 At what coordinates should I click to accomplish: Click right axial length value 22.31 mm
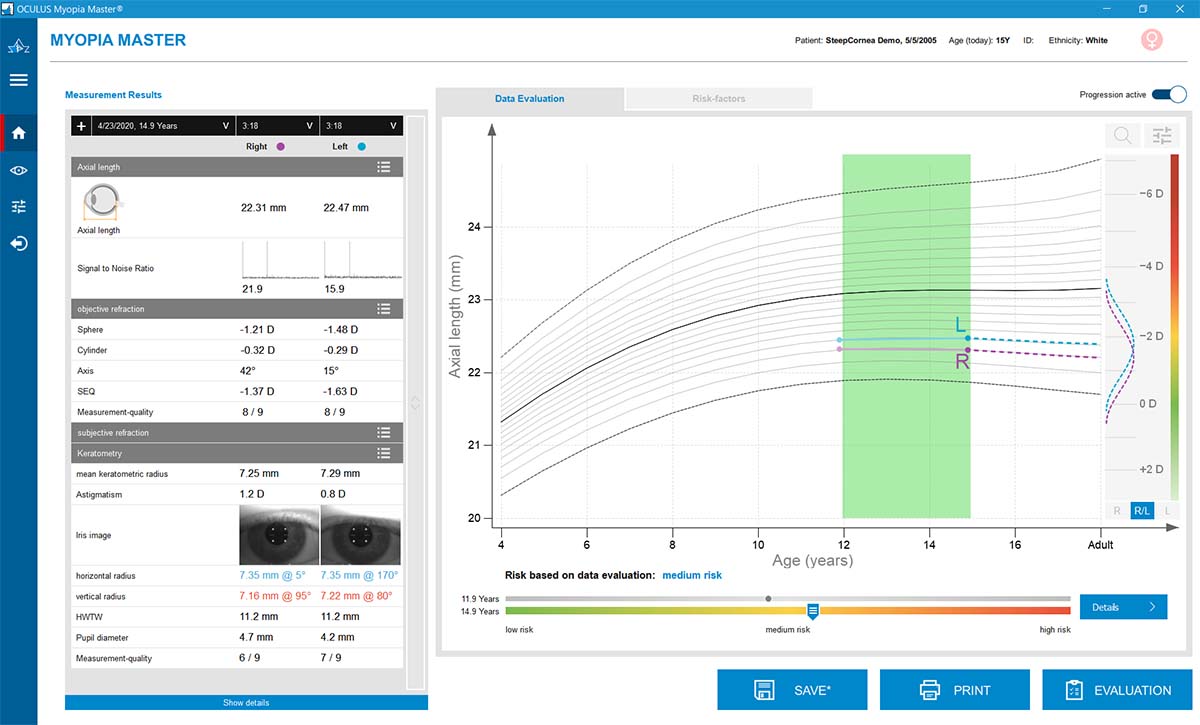pyautogui.click(x=263, y=208)
